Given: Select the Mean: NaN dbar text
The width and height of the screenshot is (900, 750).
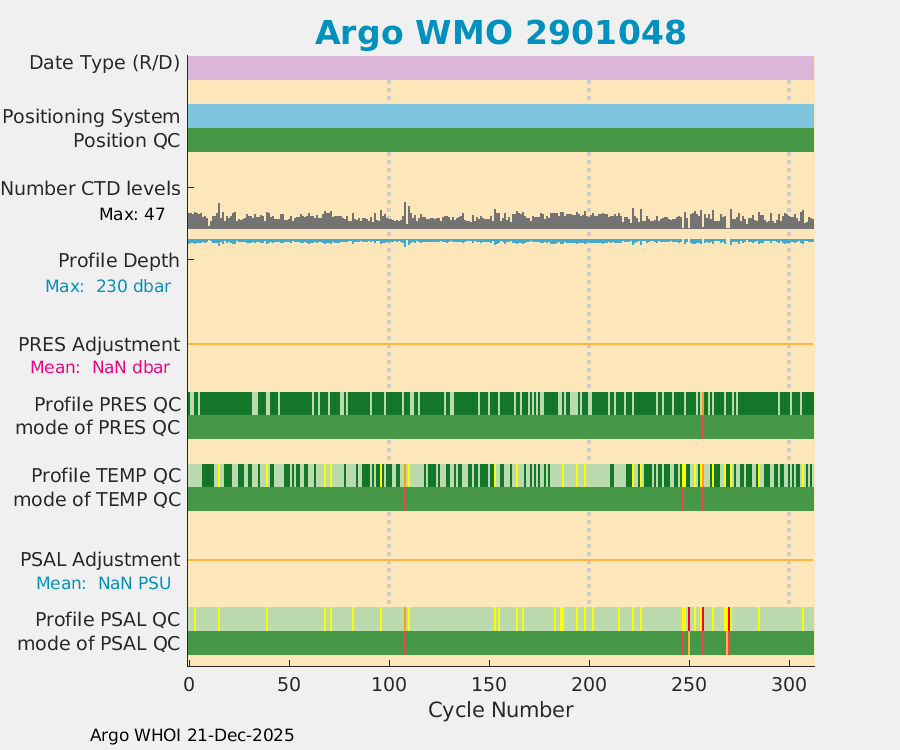Looking at the screenshot, I should click(x=100, y=367).
